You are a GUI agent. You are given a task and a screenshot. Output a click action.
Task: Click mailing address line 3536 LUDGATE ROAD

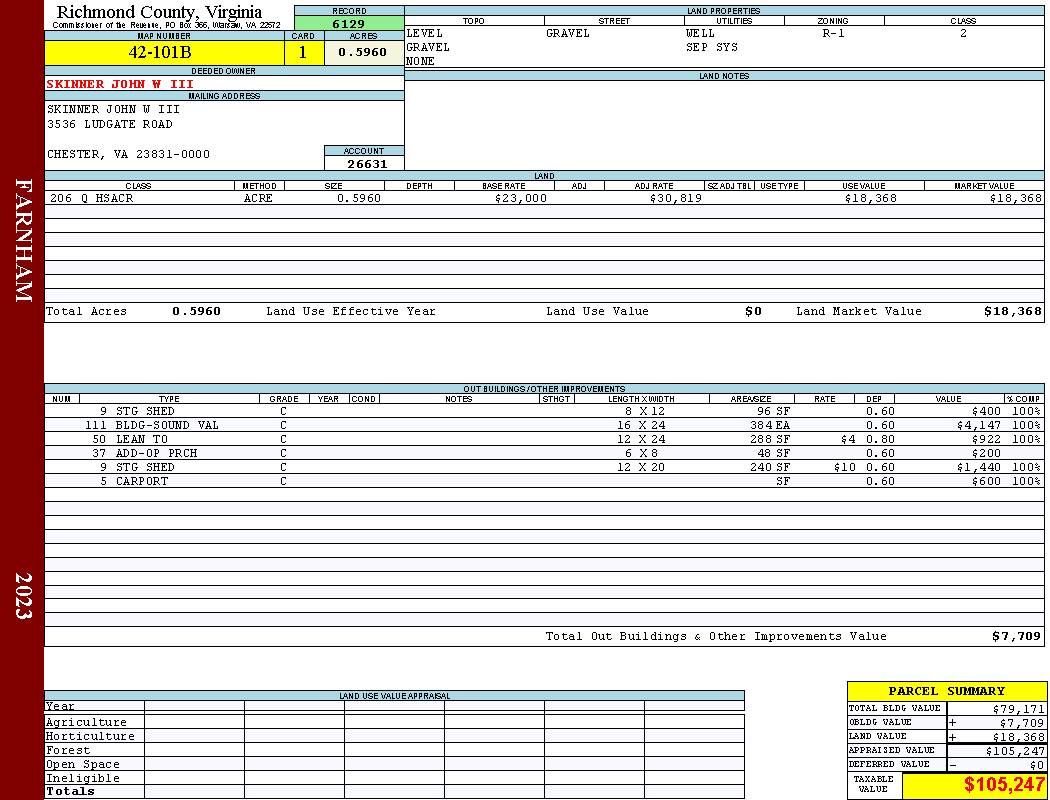tap(110, 125)
